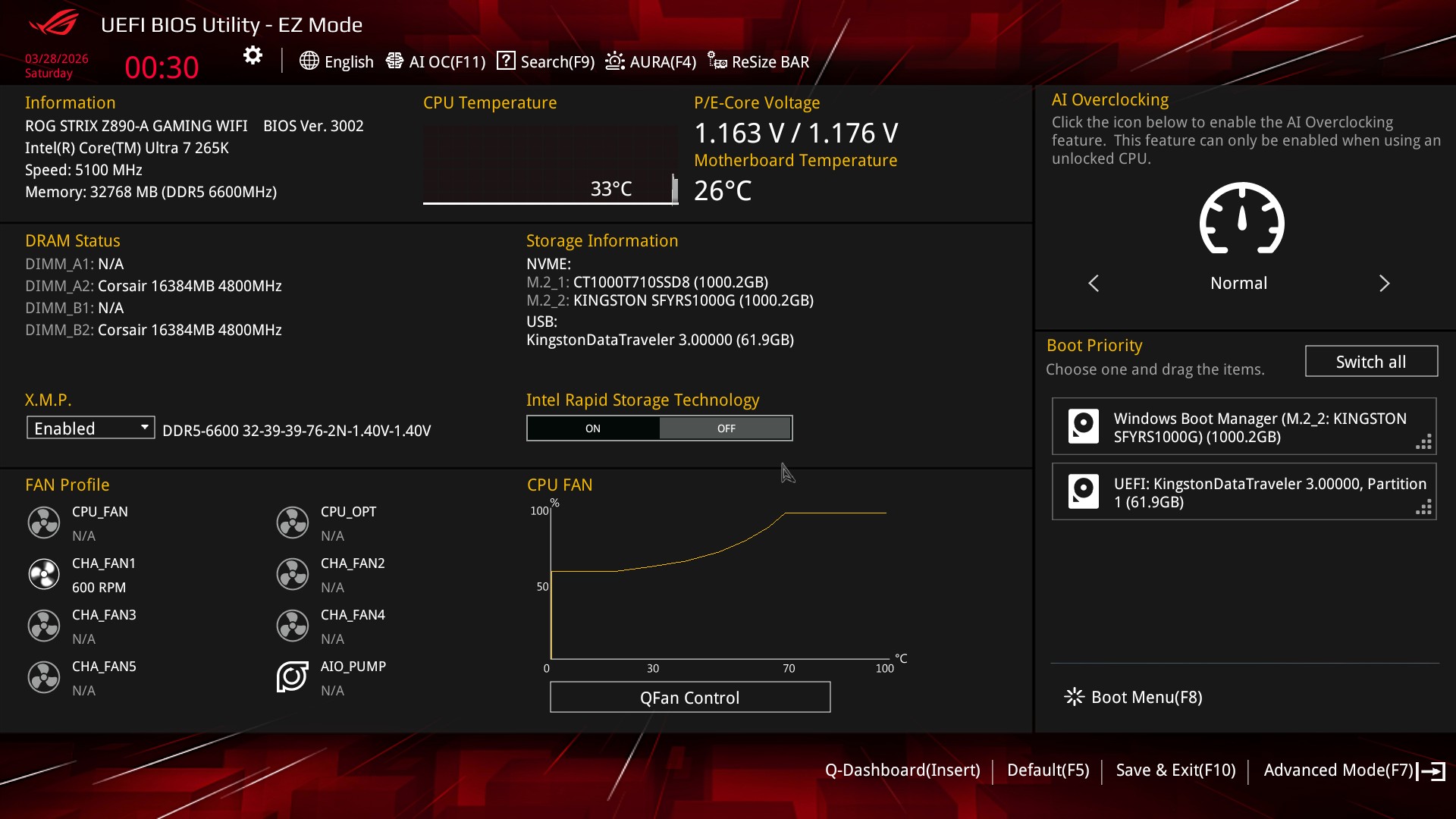
Task: Turn Intel Rapid Storage Technology OFF
Action: pos(726,428)
